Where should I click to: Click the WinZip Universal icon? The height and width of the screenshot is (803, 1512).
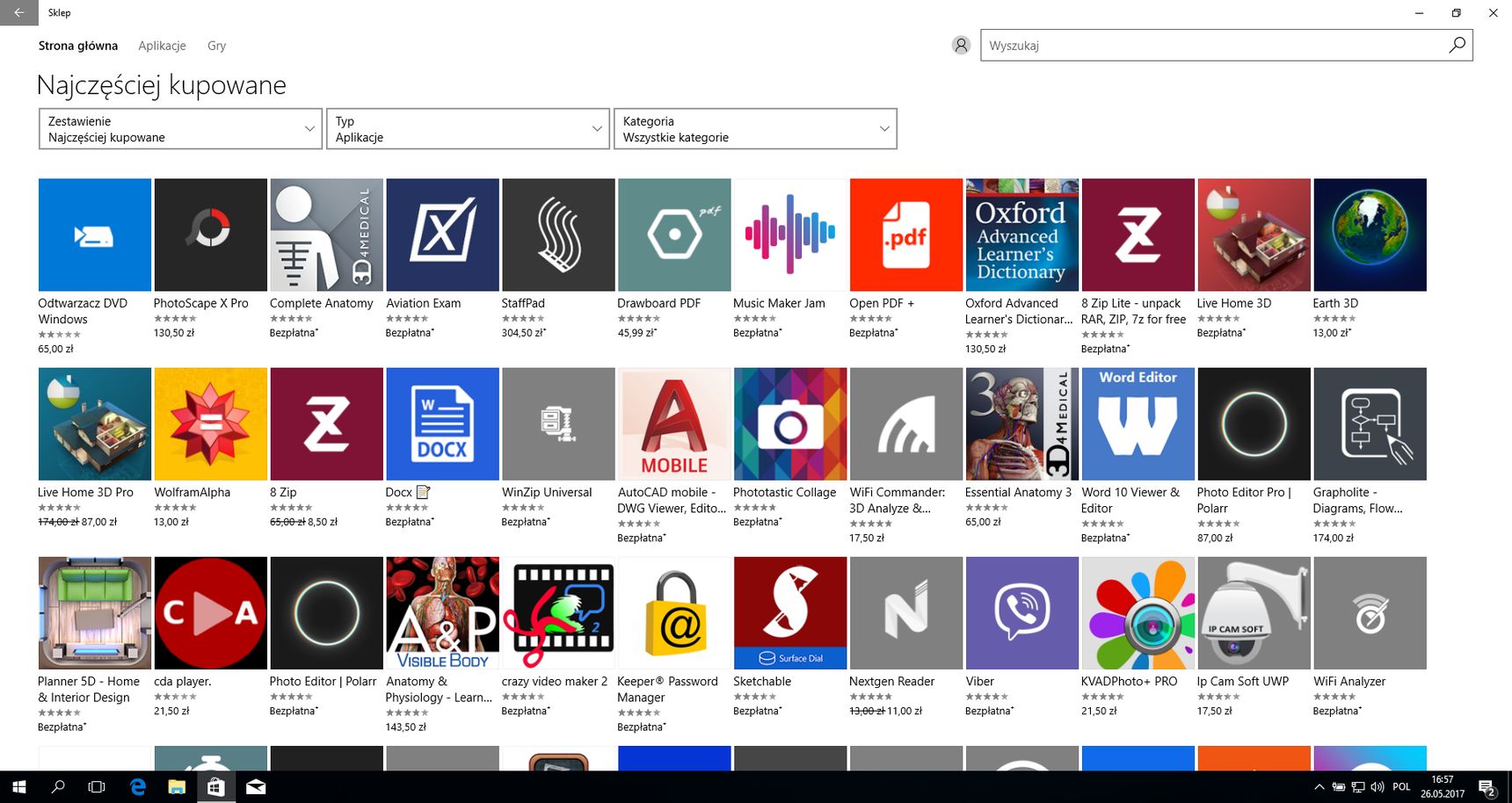558,423
